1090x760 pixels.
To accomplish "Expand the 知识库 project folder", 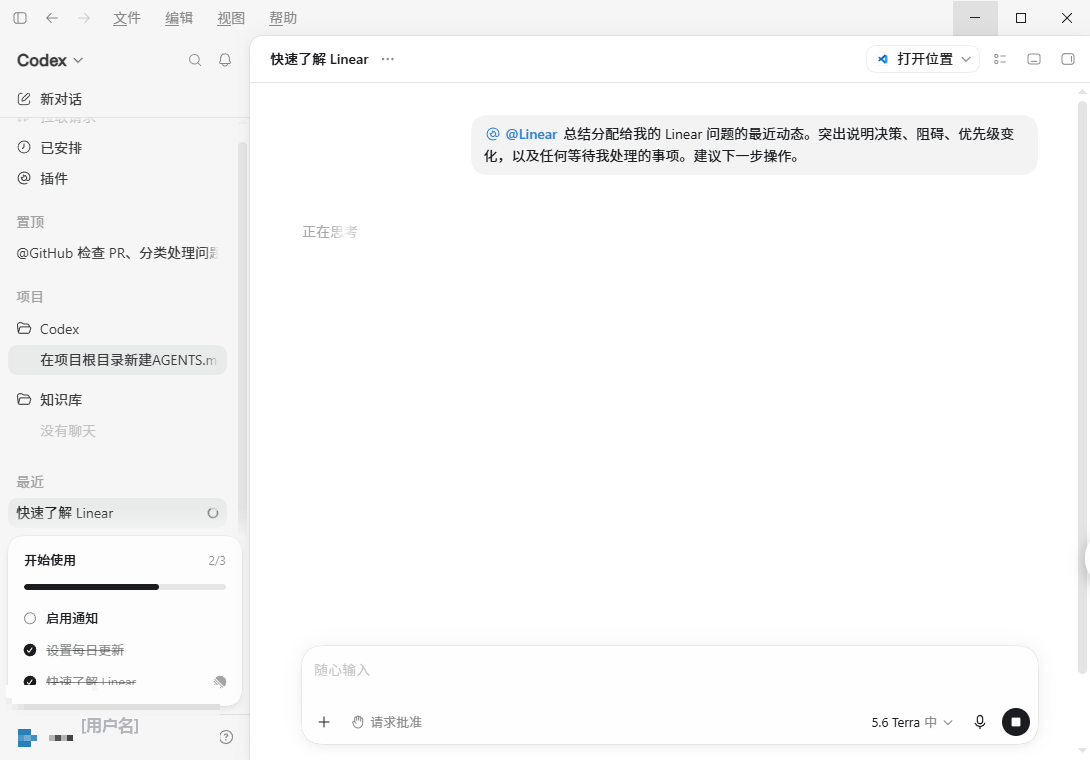I will [x=118, y=400].
